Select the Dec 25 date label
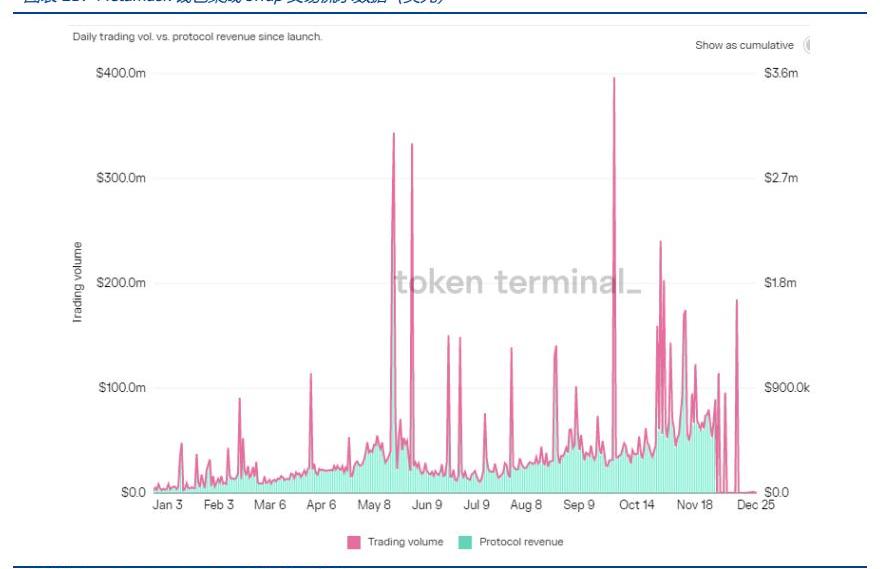This screenshot has width=880, height=569. click(755, 504)
